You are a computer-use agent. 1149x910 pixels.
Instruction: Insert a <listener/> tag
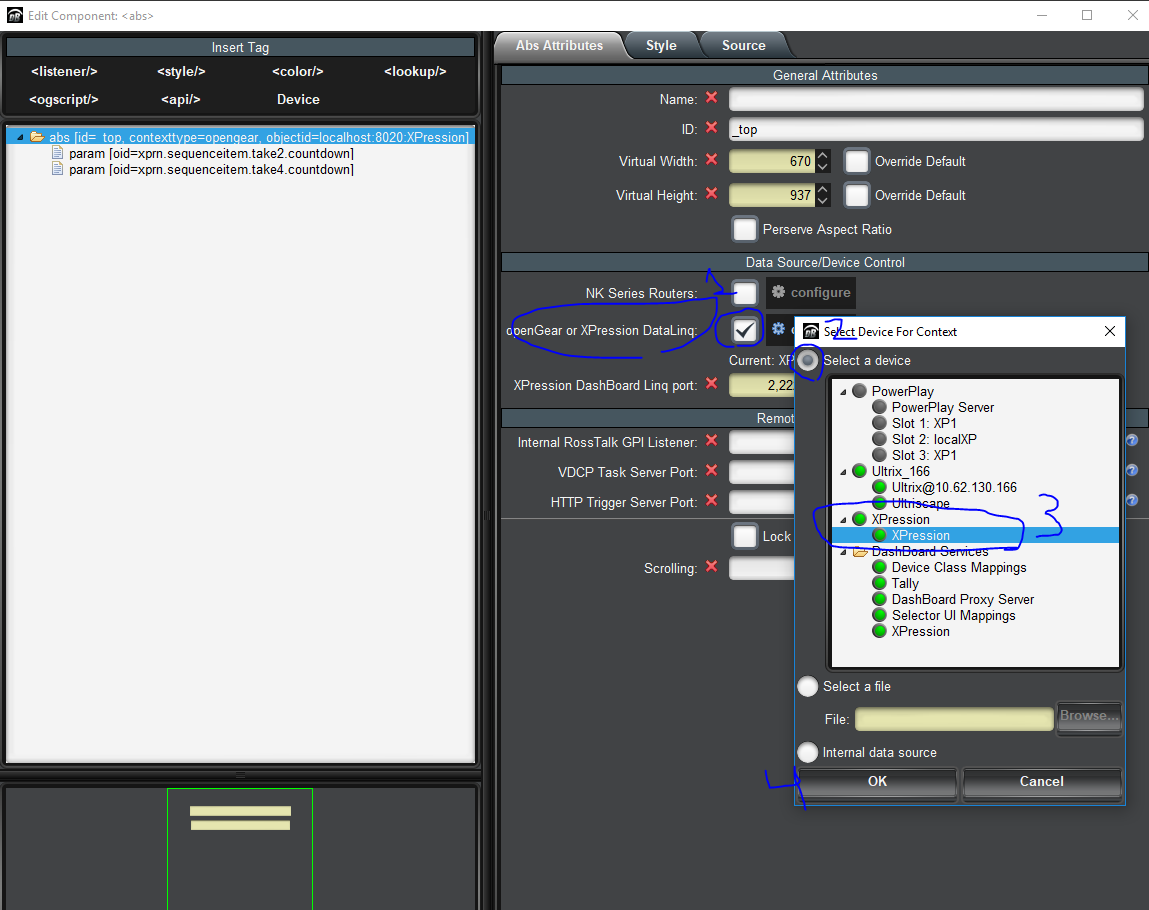coord(64,71)
